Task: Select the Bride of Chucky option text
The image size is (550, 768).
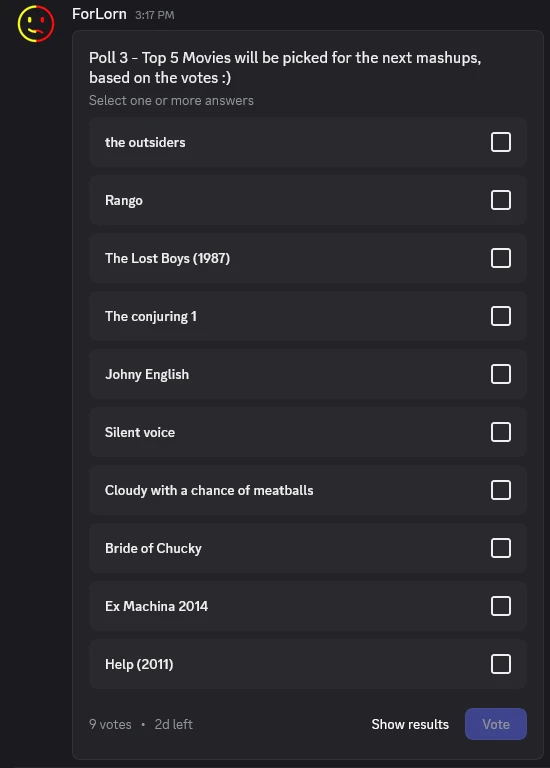Action: point(153,549)
